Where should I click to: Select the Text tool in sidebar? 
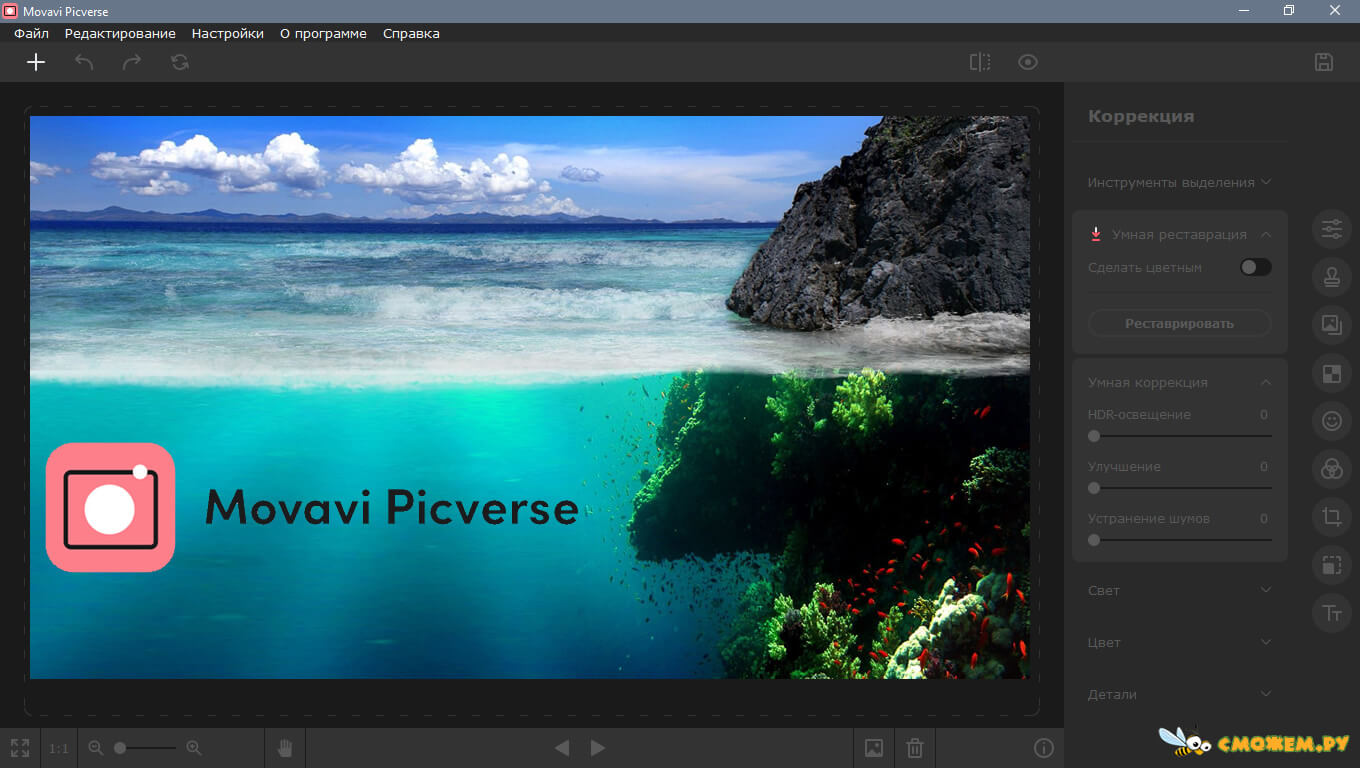tap(1332, 613)
